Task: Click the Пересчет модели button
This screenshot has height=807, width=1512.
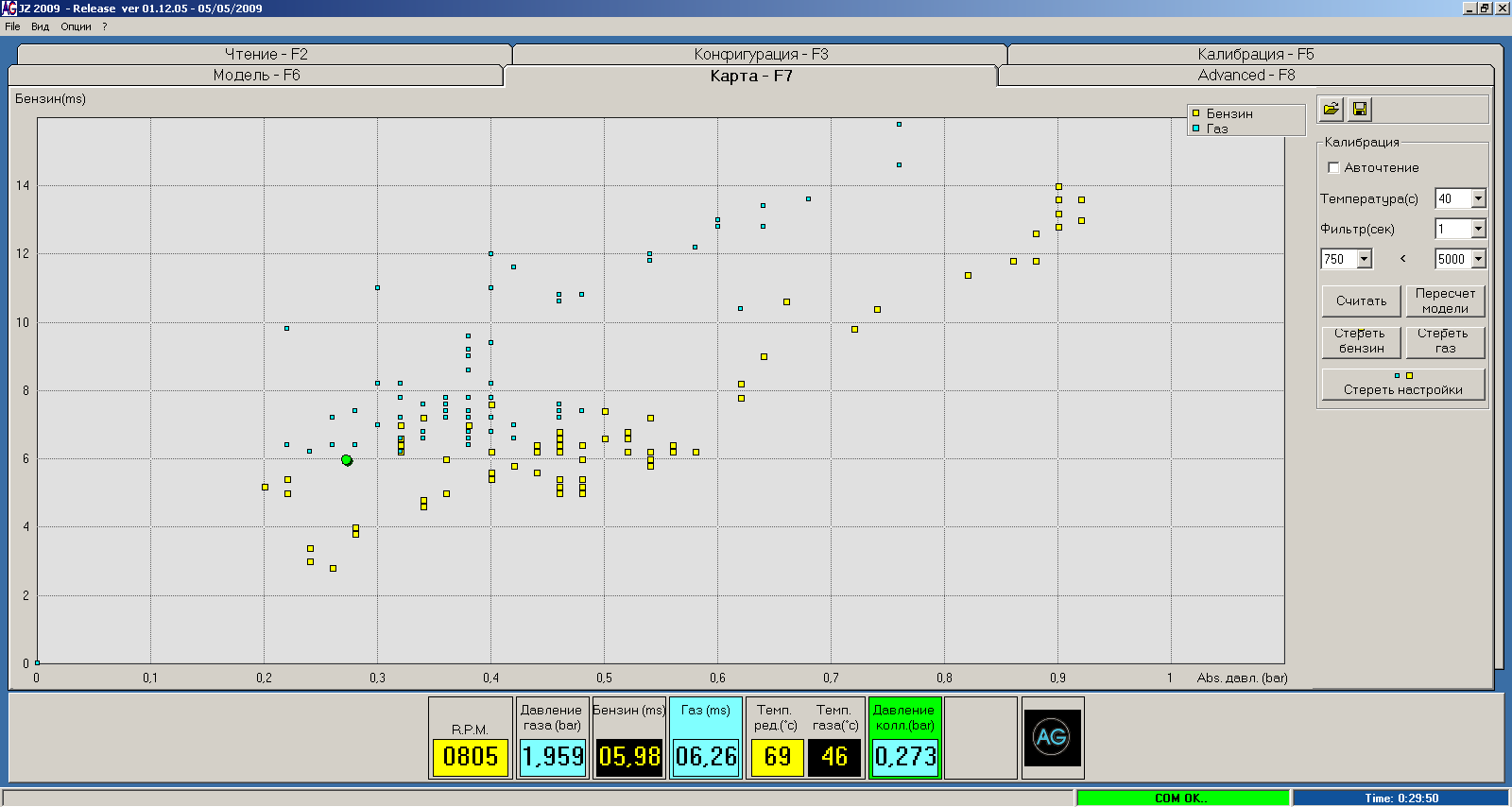Action: point(1445,301)
